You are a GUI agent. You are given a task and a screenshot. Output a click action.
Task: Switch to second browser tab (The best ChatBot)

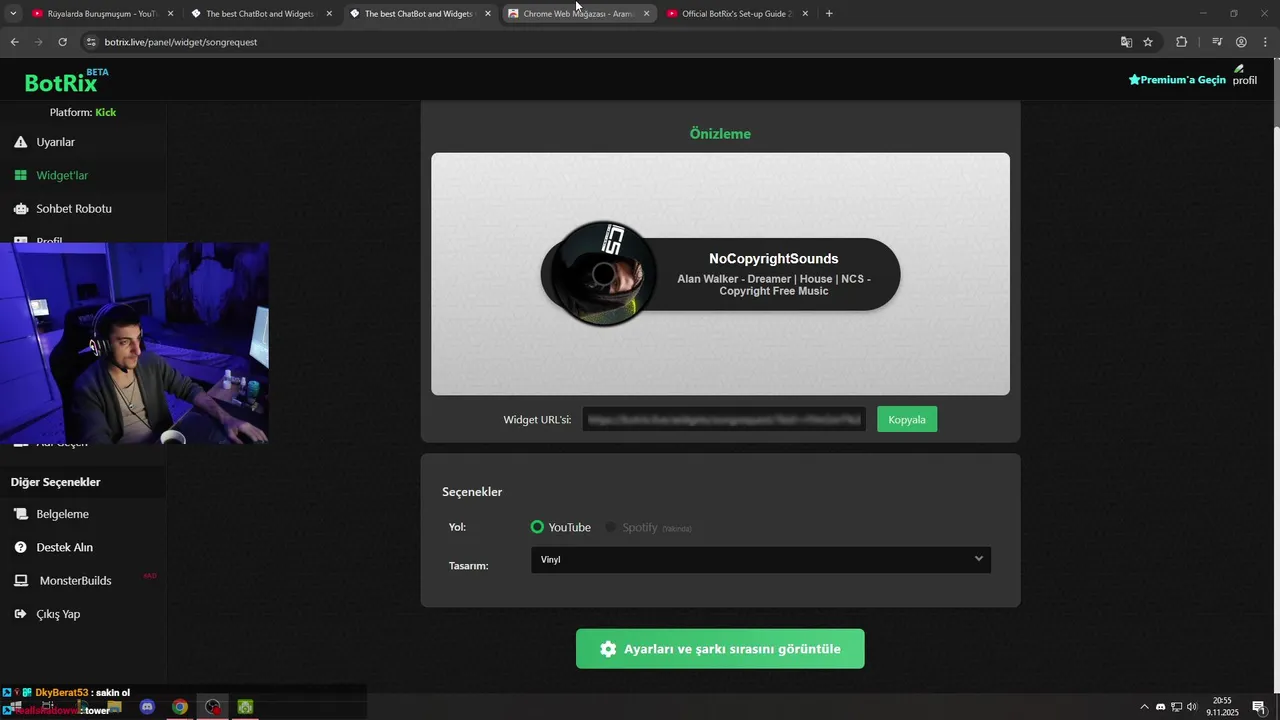(x=260, y=14)
